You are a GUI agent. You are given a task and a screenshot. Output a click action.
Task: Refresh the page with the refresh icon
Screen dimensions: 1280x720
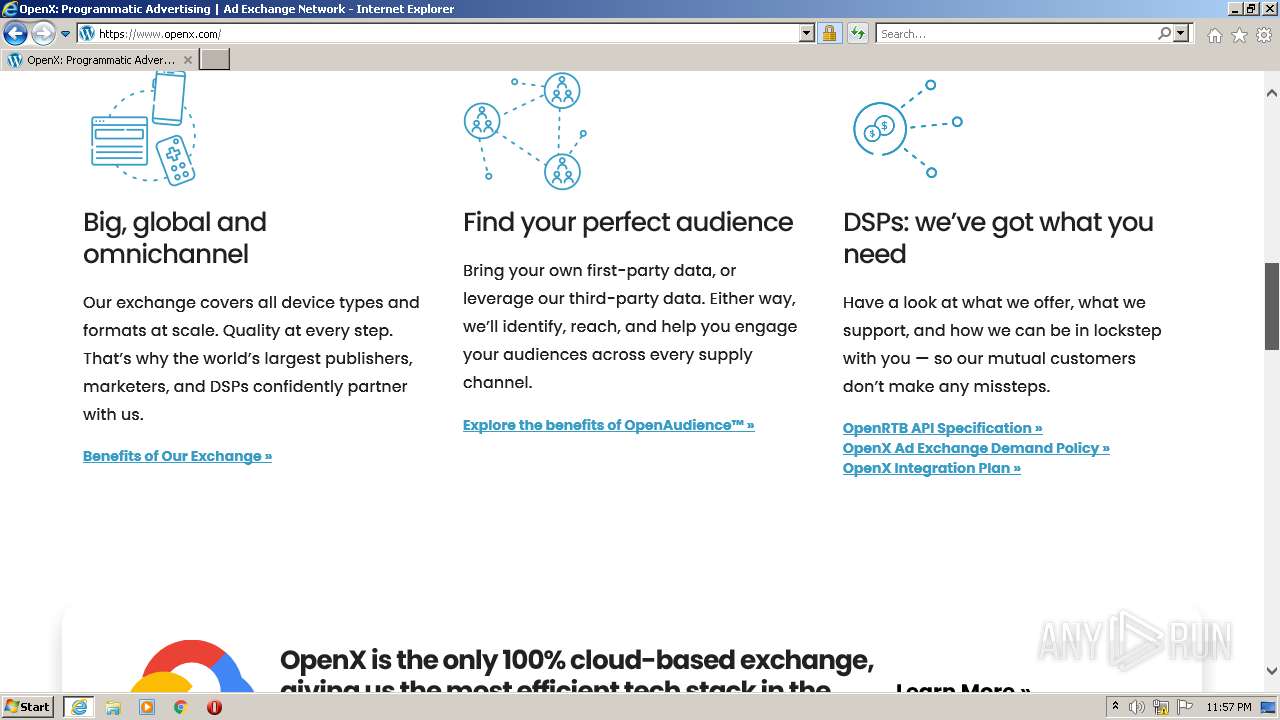coord(857,34)
